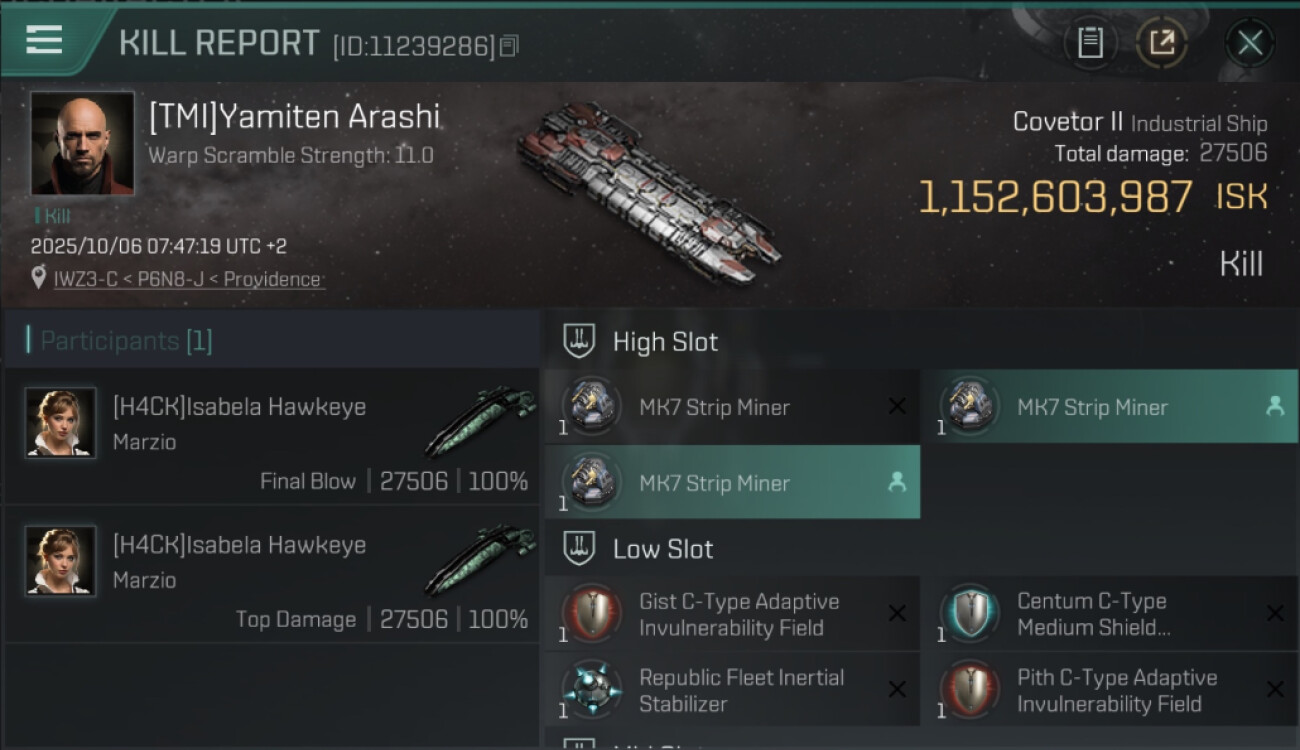
Task: Open the IWZ3-C location link
Action: coord(85,279)
